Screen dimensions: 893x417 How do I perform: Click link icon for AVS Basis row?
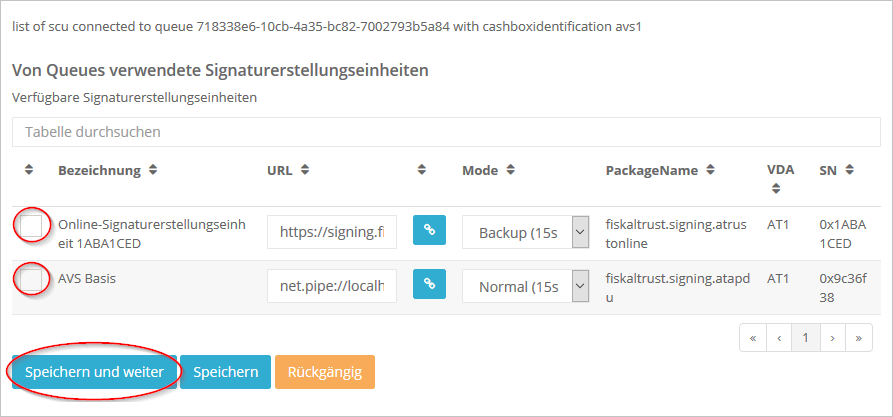tap(429, 285)
